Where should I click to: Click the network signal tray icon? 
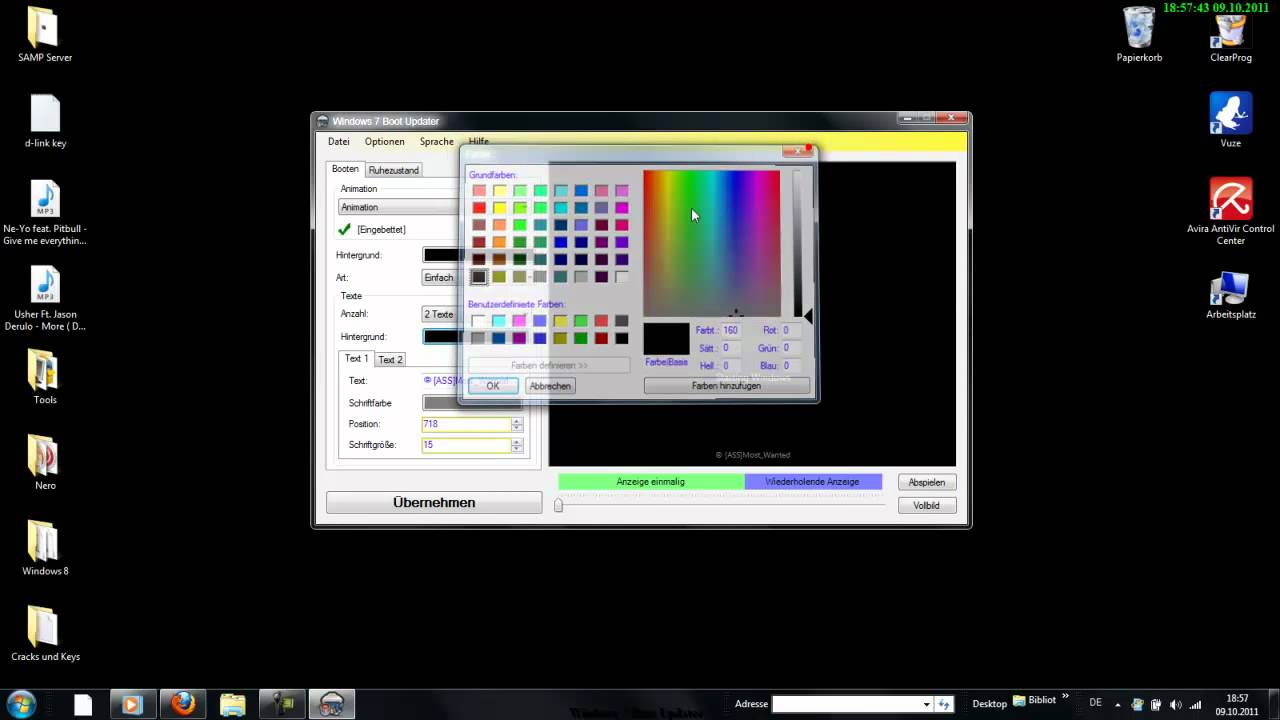click(x=1194, y=705)
